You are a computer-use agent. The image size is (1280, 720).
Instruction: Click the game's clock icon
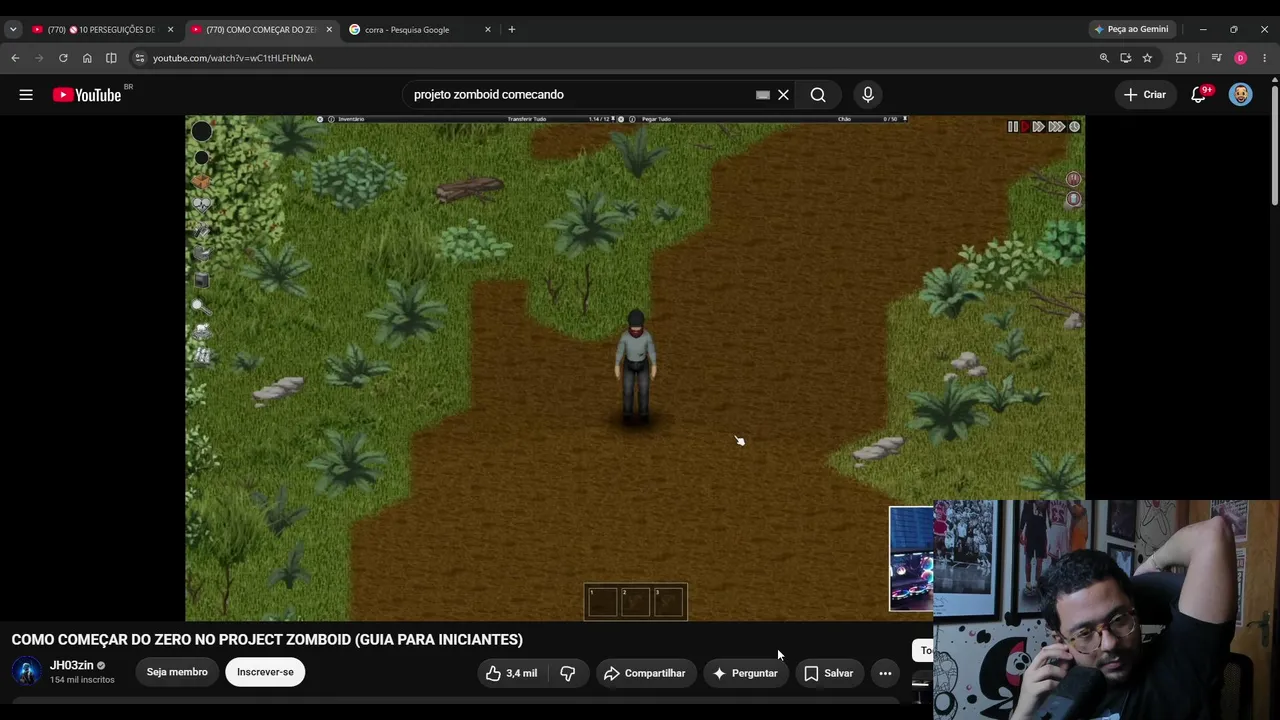coord(1074,127)
